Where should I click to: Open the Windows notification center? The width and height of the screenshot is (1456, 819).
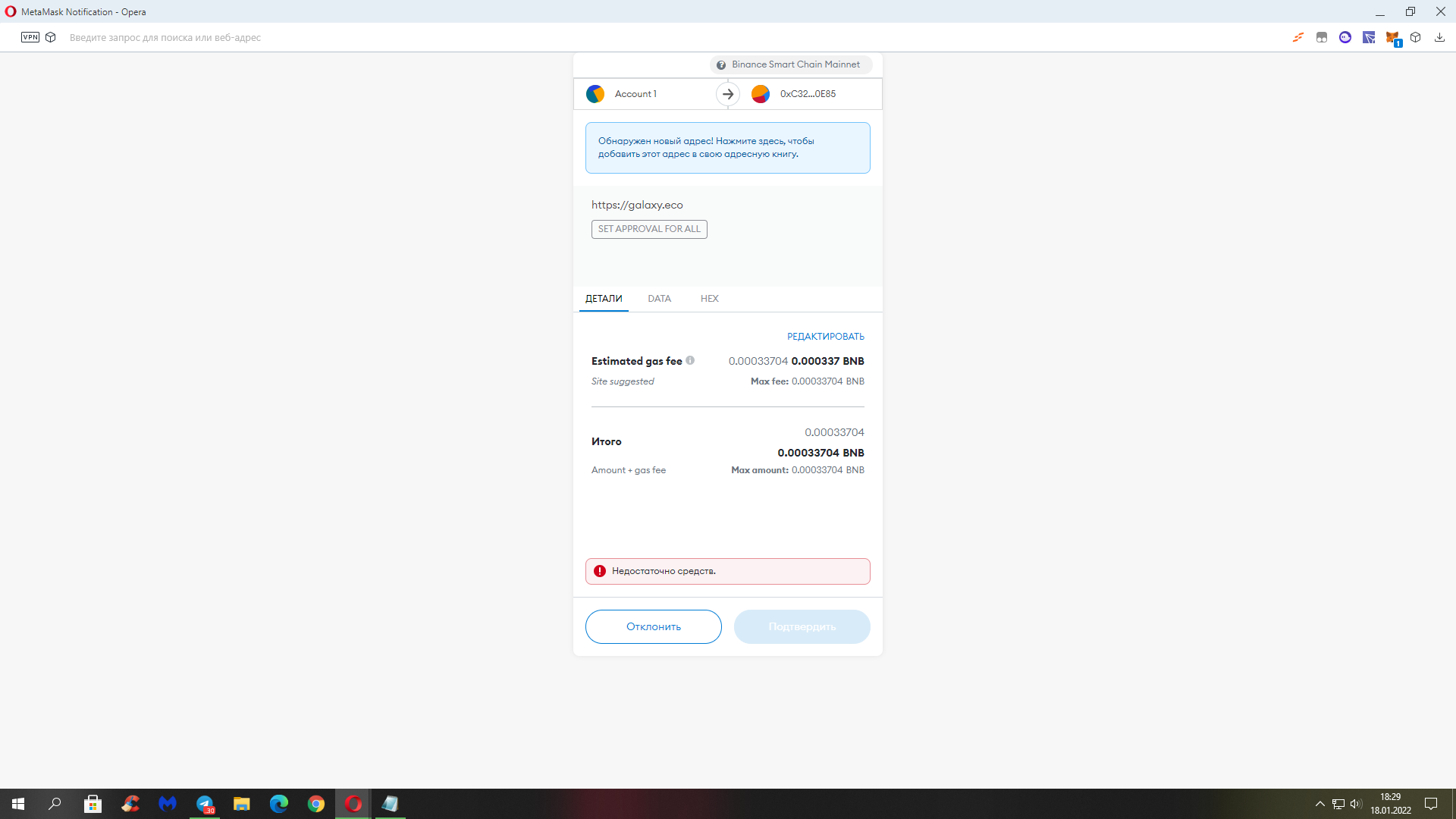tap(1431, 804)
